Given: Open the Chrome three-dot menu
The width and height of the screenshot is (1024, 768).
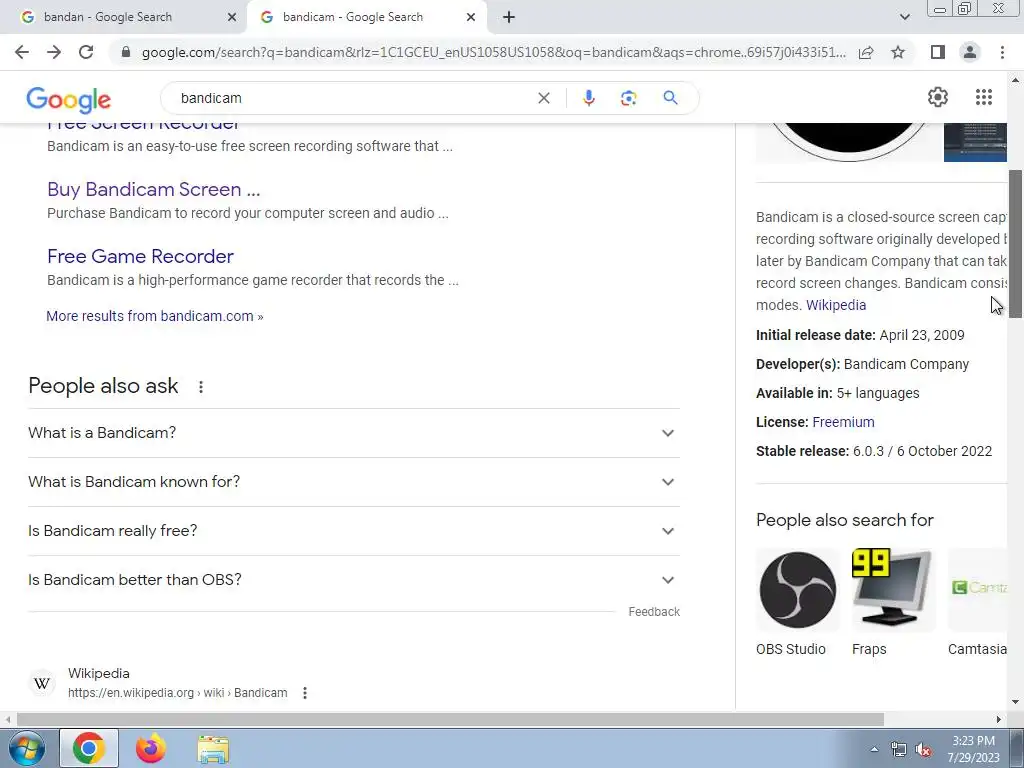Looking at the screenshot, I should tap(1002, 52).
